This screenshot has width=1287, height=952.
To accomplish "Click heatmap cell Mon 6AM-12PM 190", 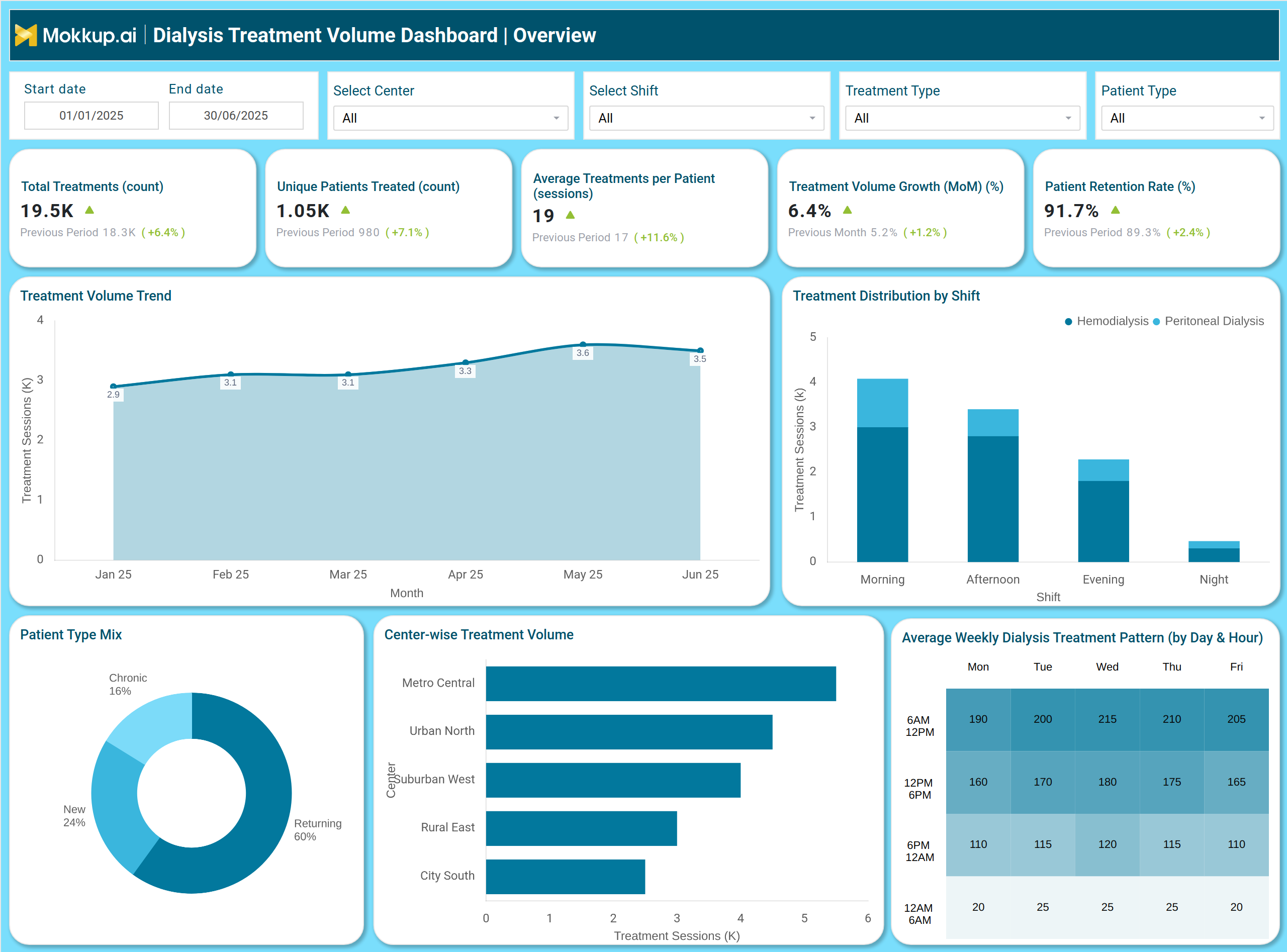I will 978,719.
